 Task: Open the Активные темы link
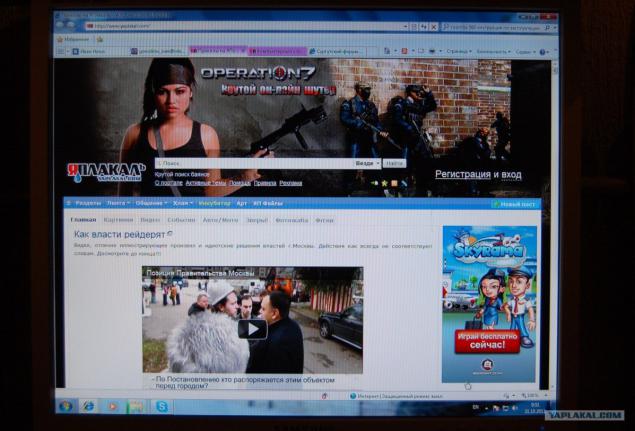coord(206,183)
